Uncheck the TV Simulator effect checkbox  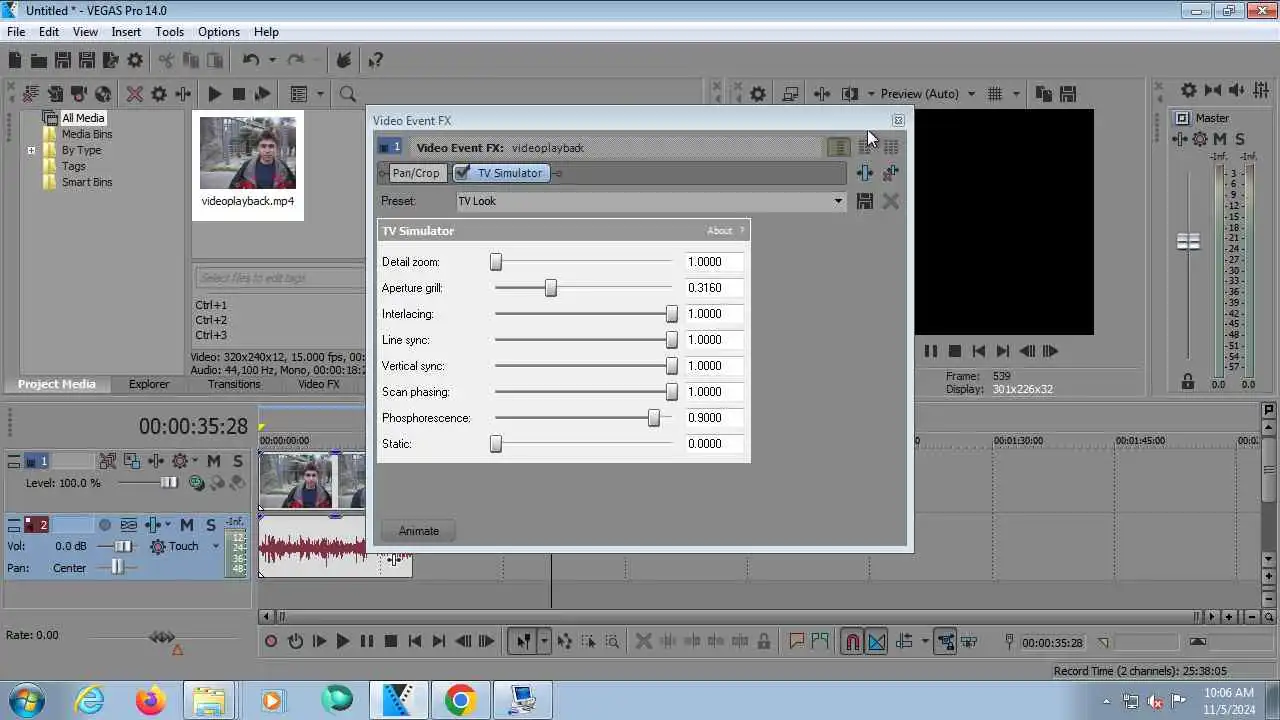[x=462, y=173]
